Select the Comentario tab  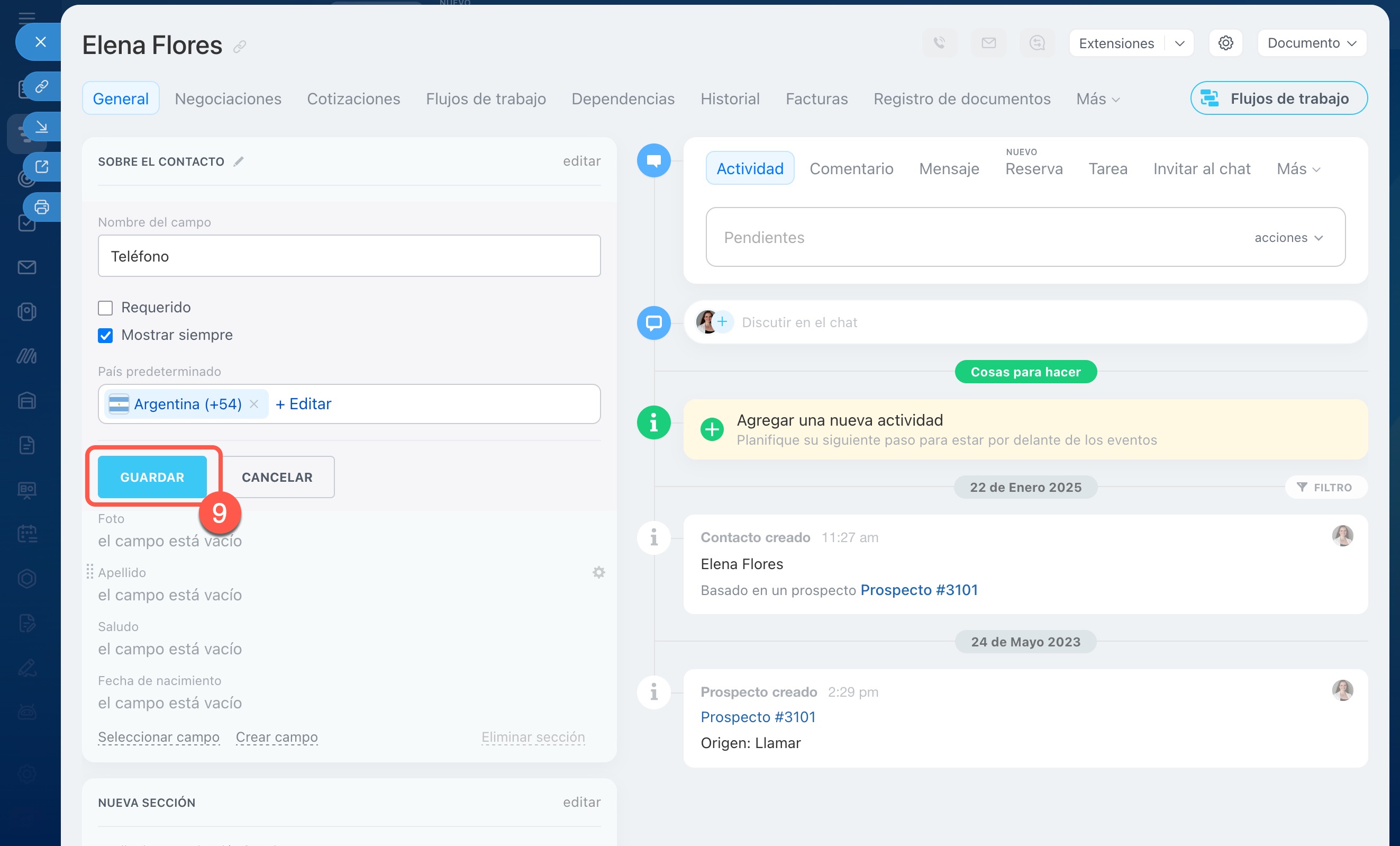pyautogui.click(x=851, y=168)
